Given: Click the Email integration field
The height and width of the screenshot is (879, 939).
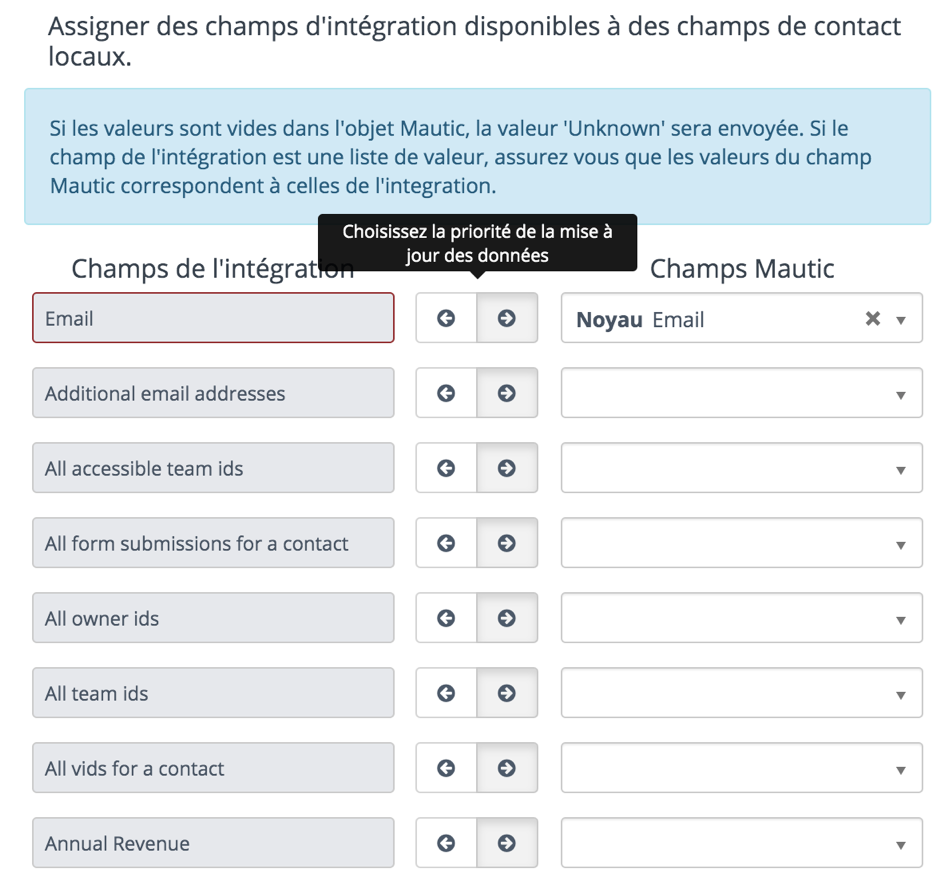Looking at the screenshot, I should click(x=213, y=318).
